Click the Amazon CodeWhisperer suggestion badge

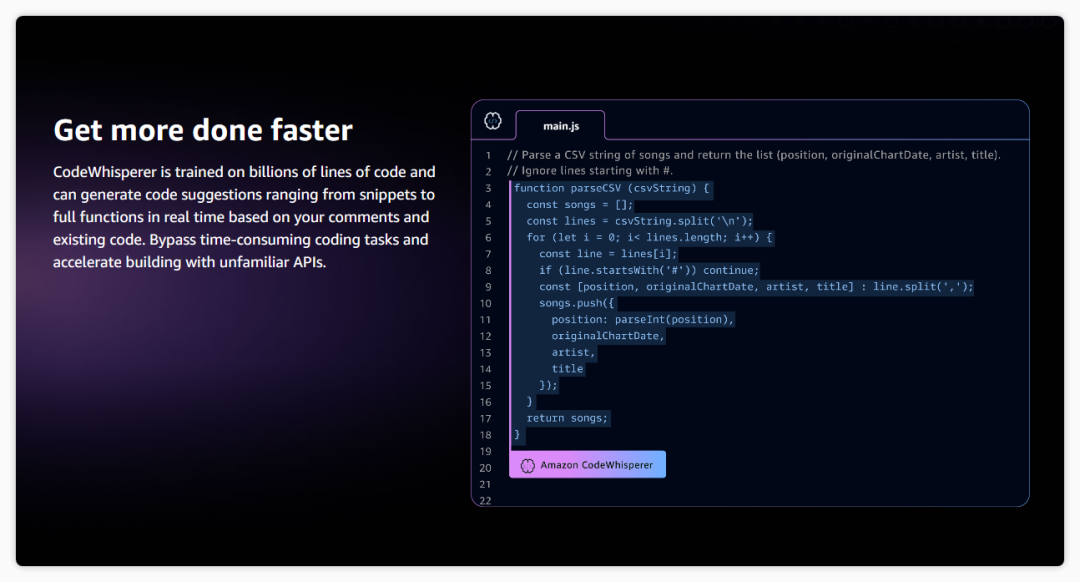[588, 464]
